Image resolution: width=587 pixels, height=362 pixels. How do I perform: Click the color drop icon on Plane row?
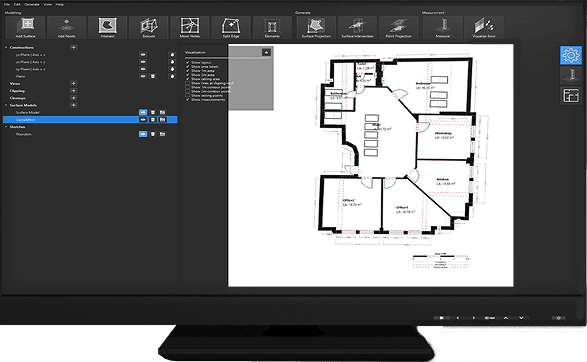(x=172, y=76)
